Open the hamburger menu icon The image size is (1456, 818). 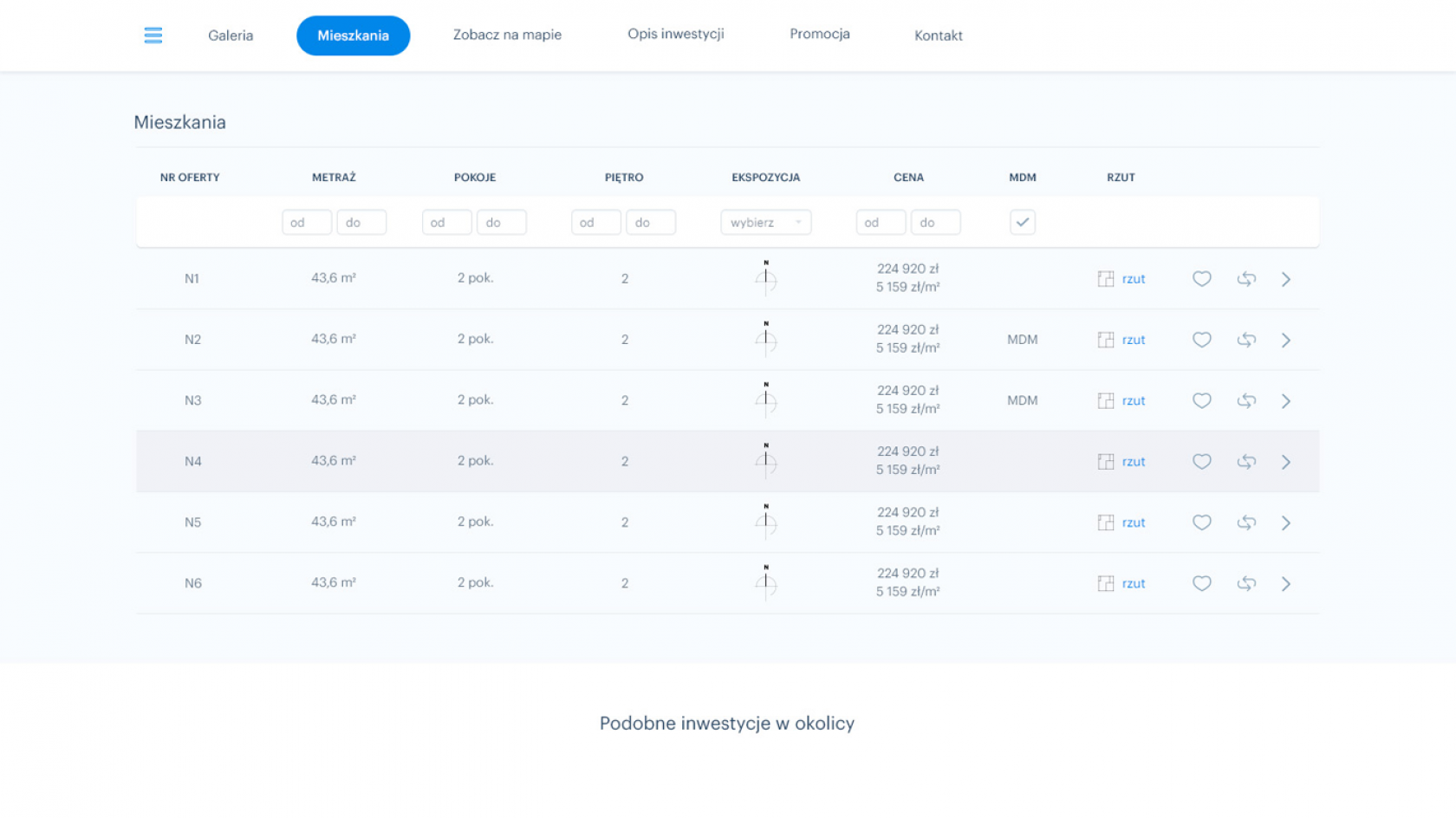153,36
